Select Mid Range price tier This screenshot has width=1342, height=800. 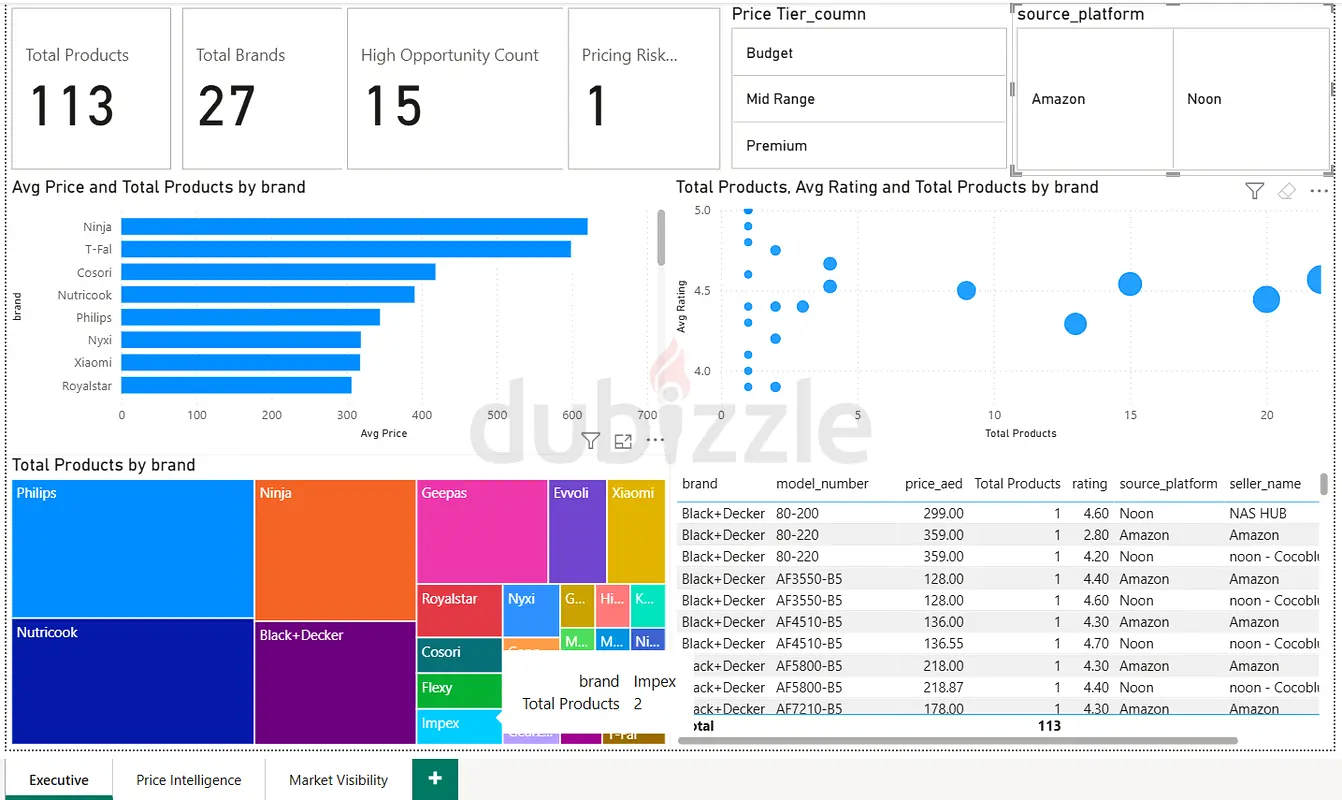869,99
